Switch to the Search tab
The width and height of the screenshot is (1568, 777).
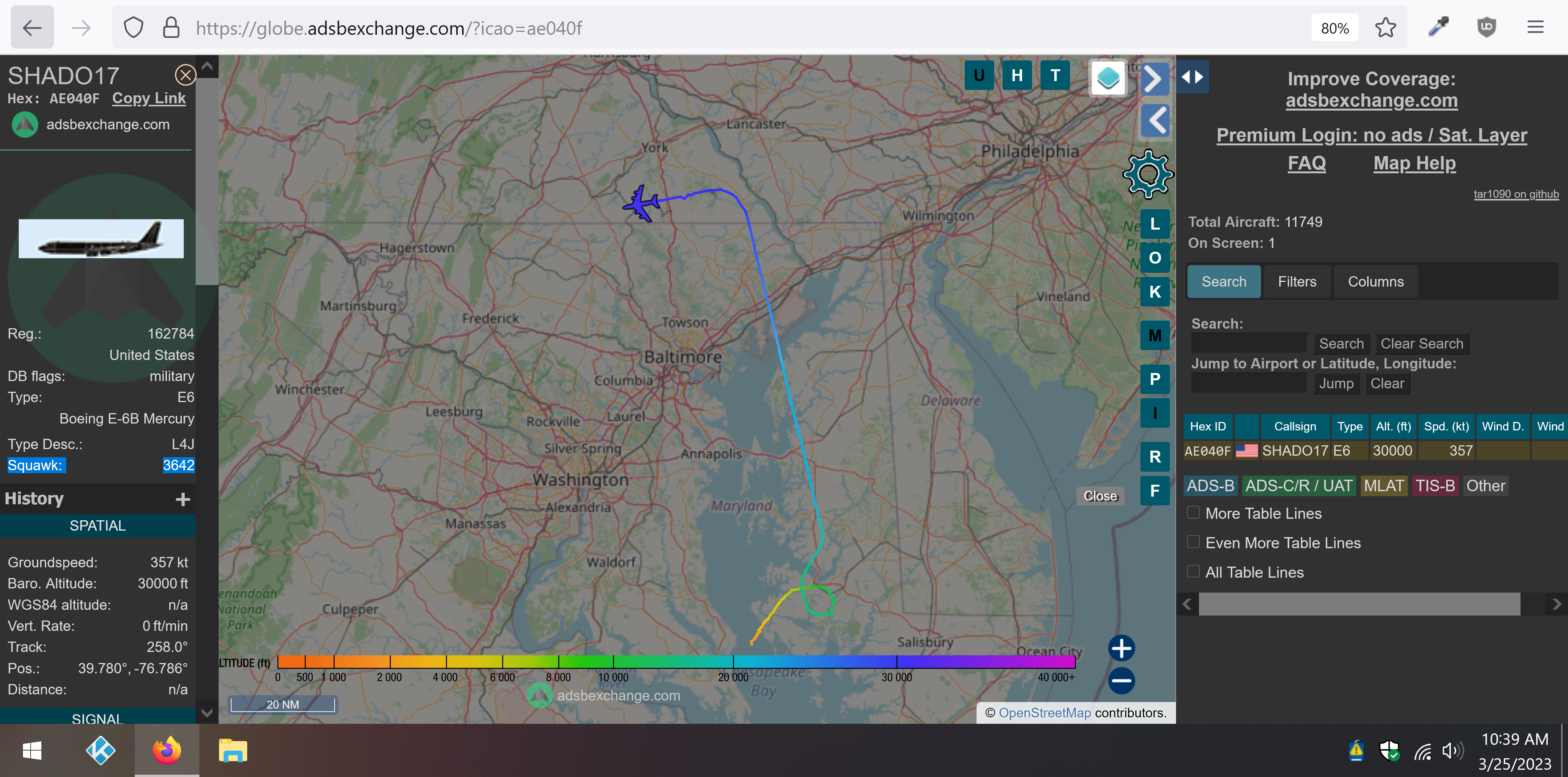1223,282
